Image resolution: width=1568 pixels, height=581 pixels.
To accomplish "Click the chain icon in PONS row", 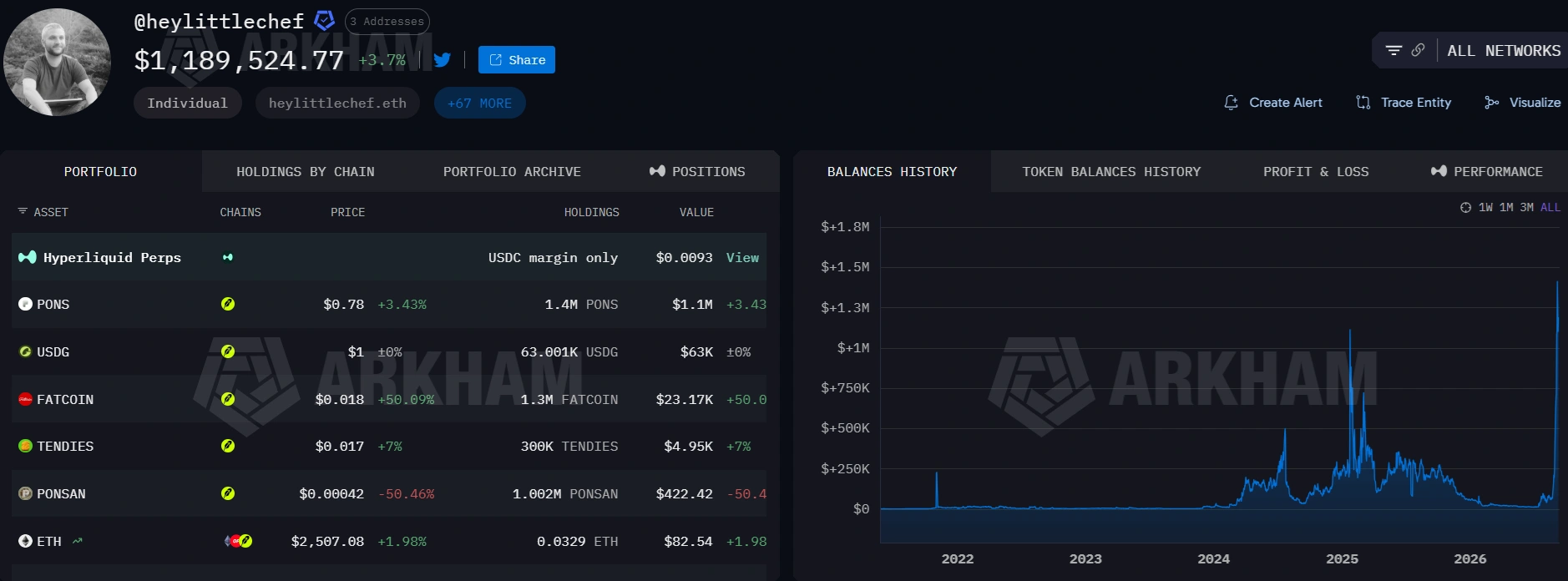I will (x=228, y=304).
